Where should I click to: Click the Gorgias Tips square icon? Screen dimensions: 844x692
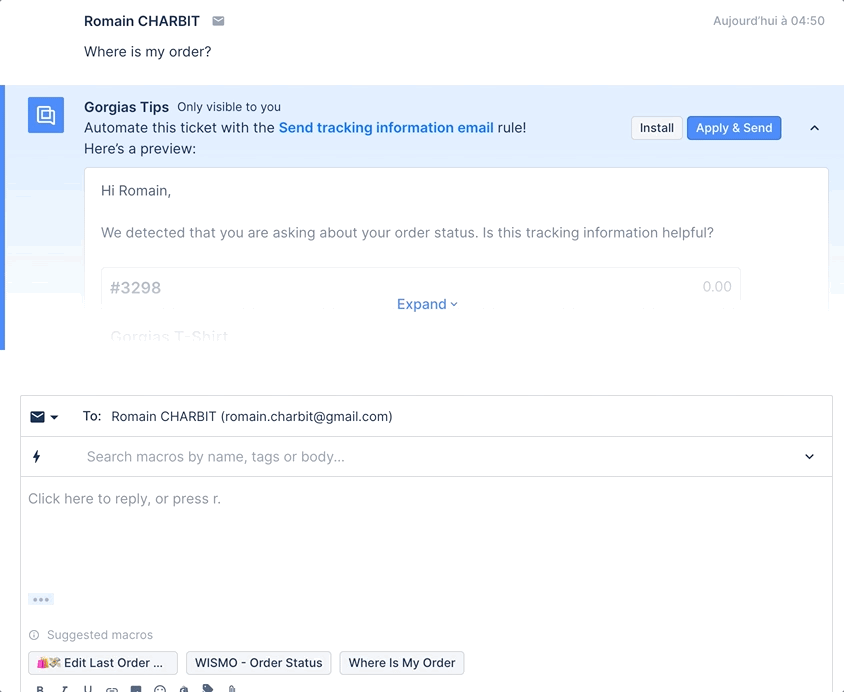(46, 115)
